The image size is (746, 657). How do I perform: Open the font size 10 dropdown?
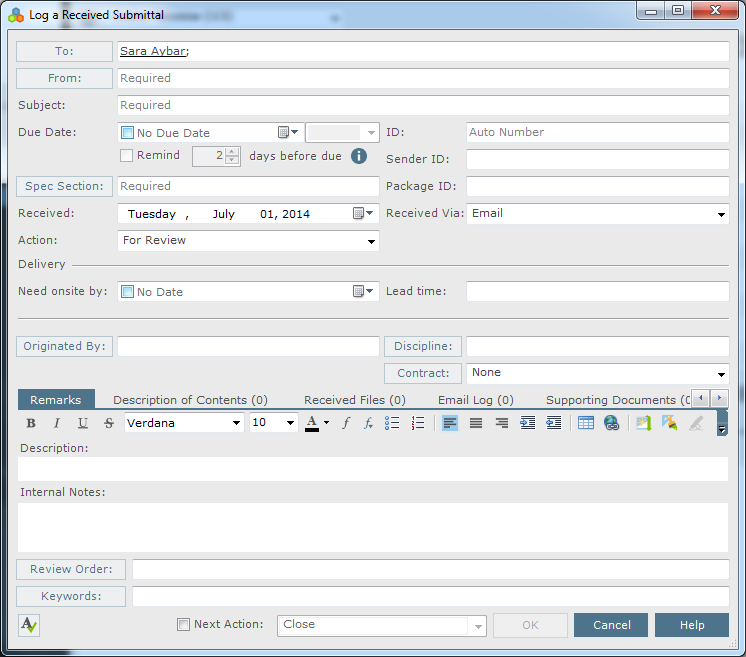point(290,423)
